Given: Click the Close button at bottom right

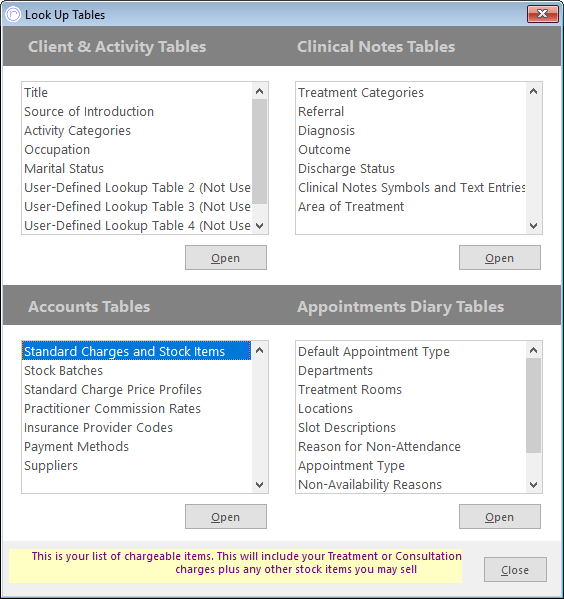Looking at the screenshot, I should pos(515,570).
